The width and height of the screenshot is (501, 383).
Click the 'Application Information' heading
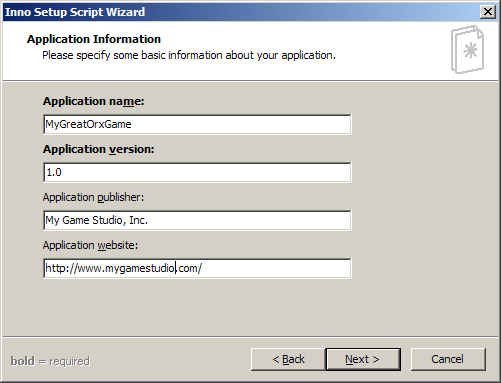pyautogui.click(x=94, y=39)
